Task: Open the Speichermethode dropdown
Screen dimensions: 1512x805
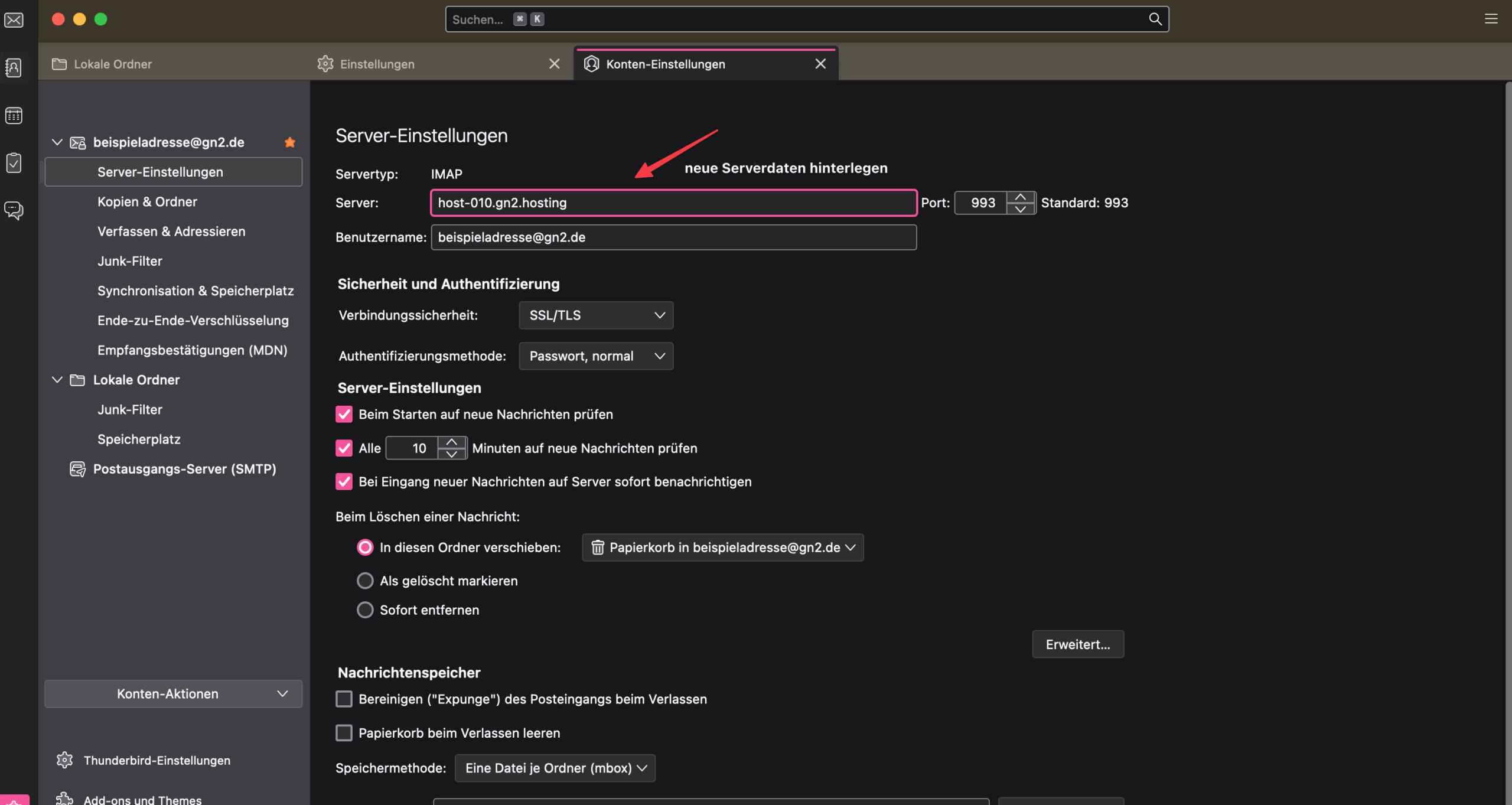Action: coord(555,768)
